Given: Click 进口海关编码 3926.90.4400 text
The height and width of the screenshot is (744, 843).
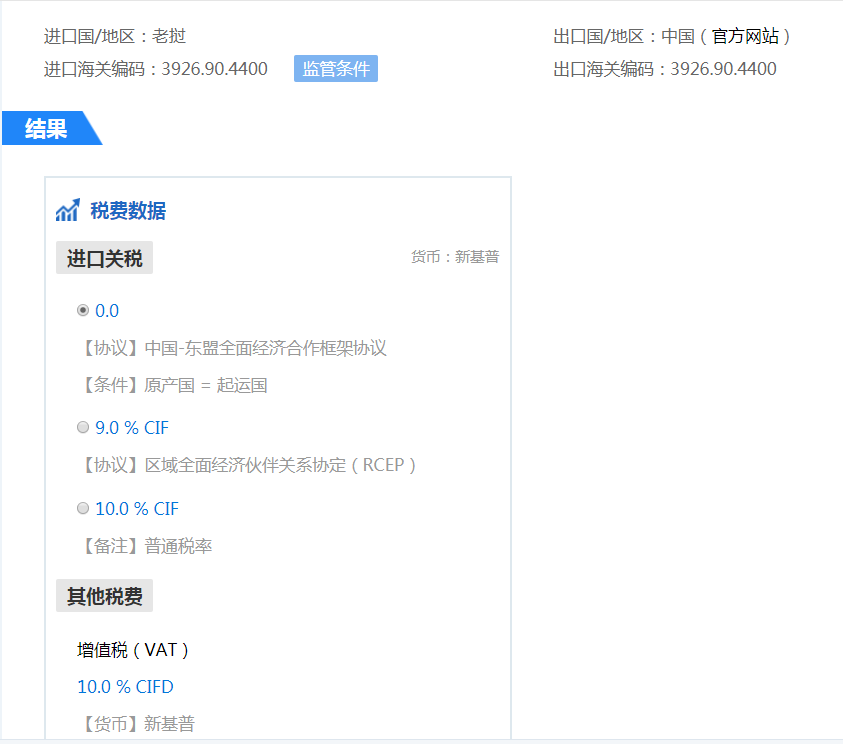Looking at the screenshot, I should 155,69.
